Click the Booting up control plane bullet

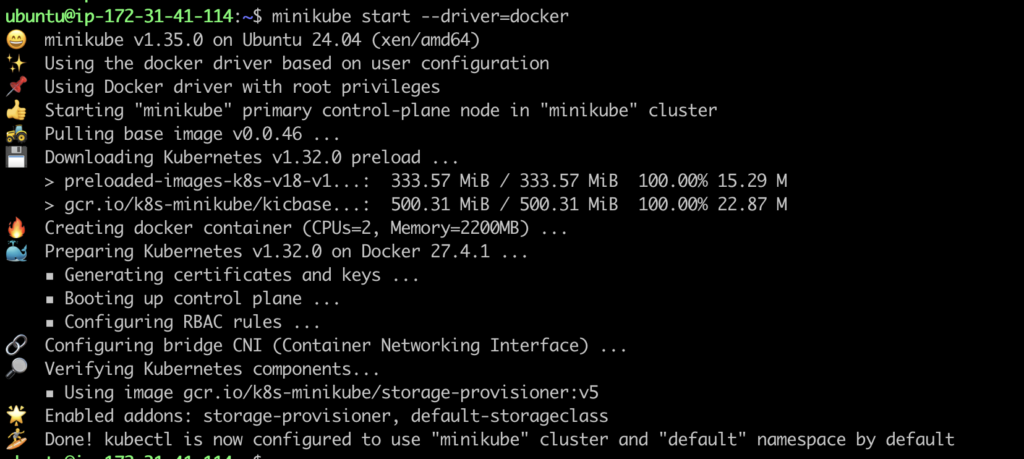(193, 299)
